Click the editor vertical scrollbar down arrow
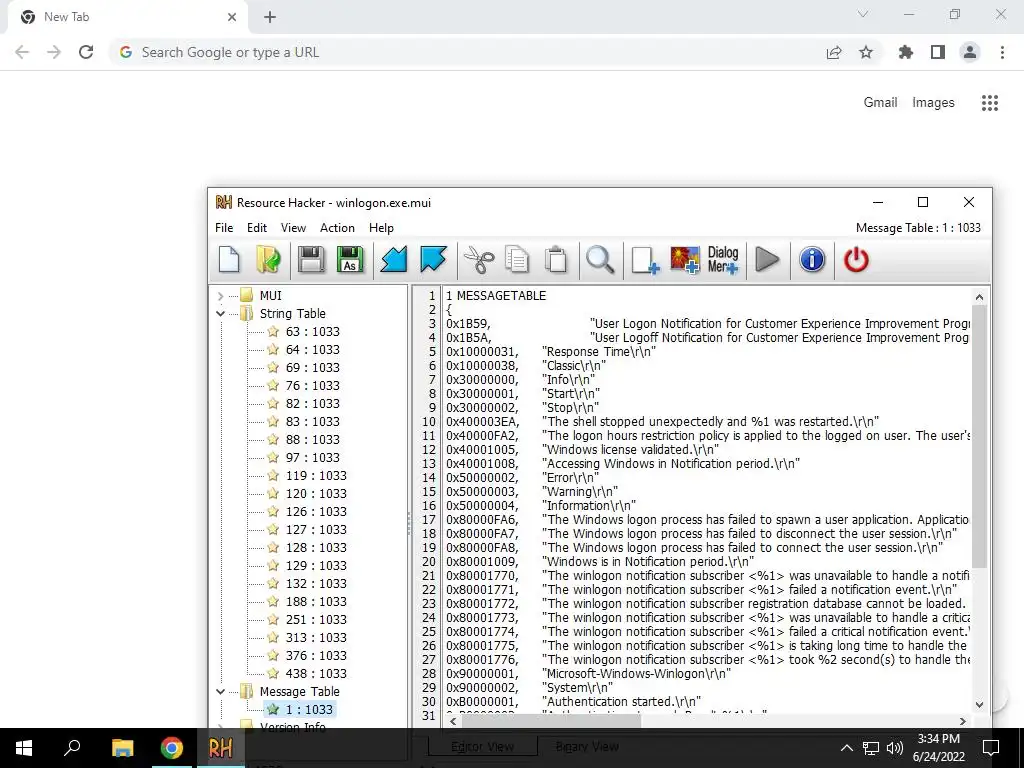 (979, 705)
